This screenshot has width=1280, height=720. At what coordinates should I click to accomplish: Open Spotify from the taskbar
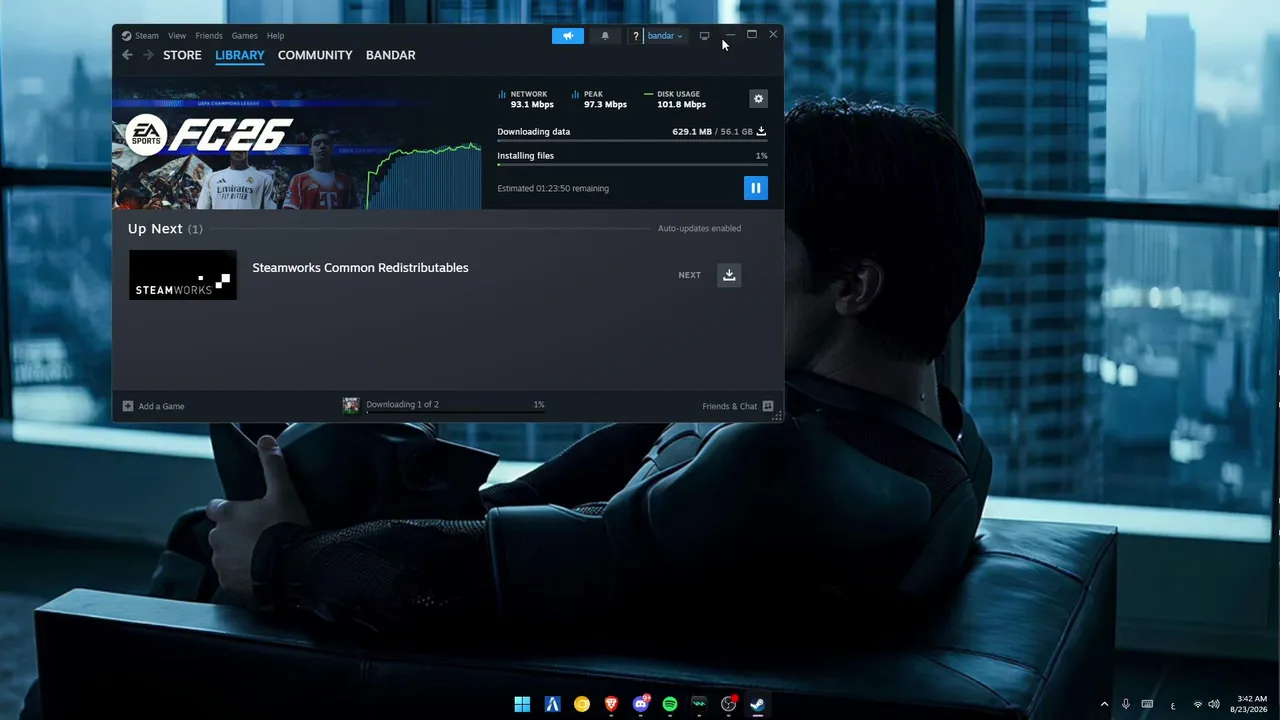pyautogui.click(x=670, y=704)
